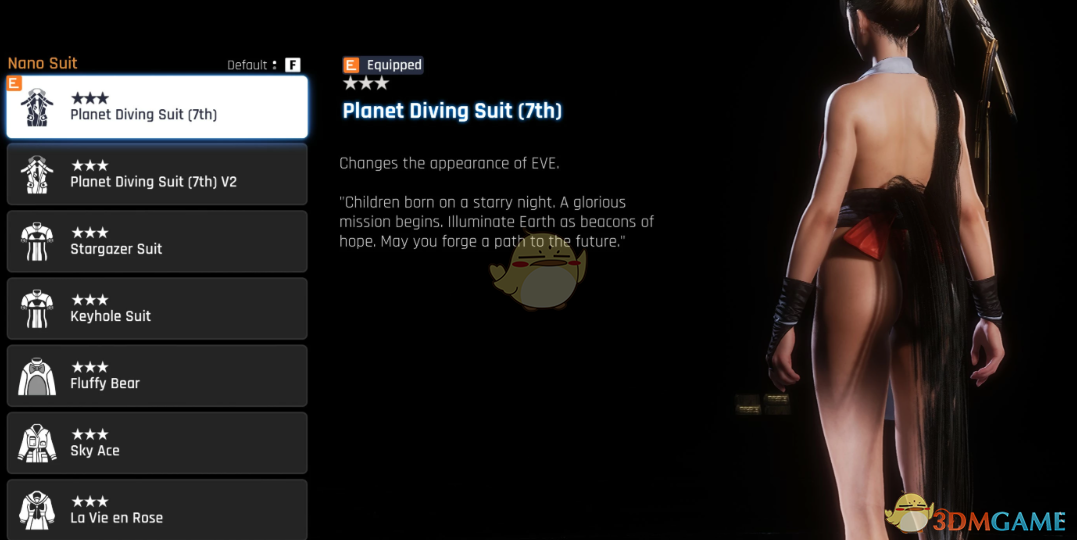
Task: Select La Vie en Rose row
Action: [157, 510]
